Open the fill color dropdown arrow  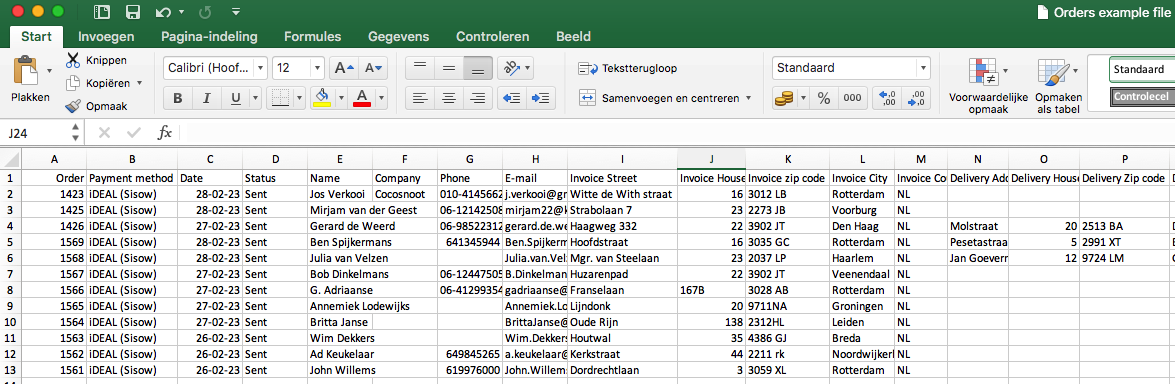(341, 98)
